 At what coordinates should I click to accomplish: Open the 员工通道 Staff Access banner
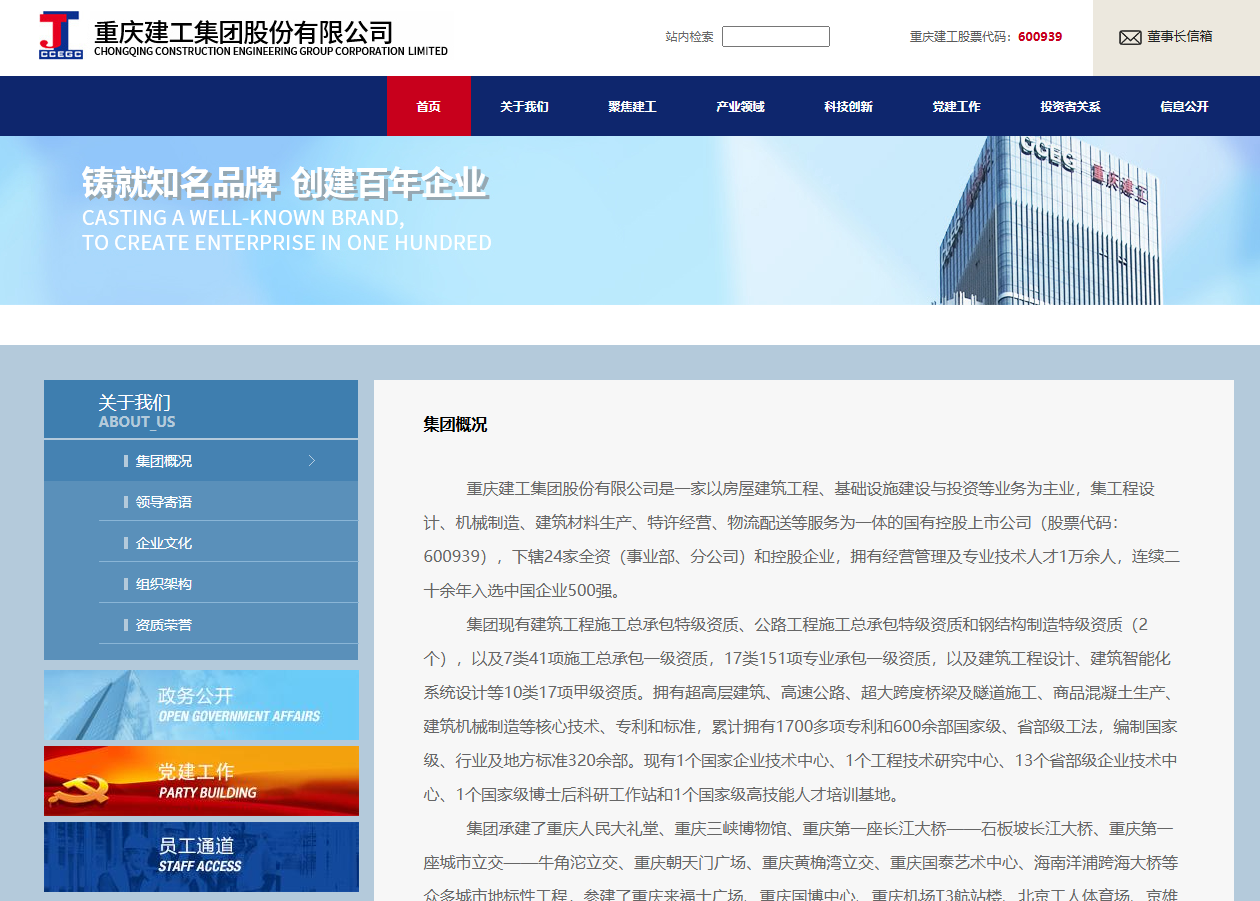(x=201, y=856)
